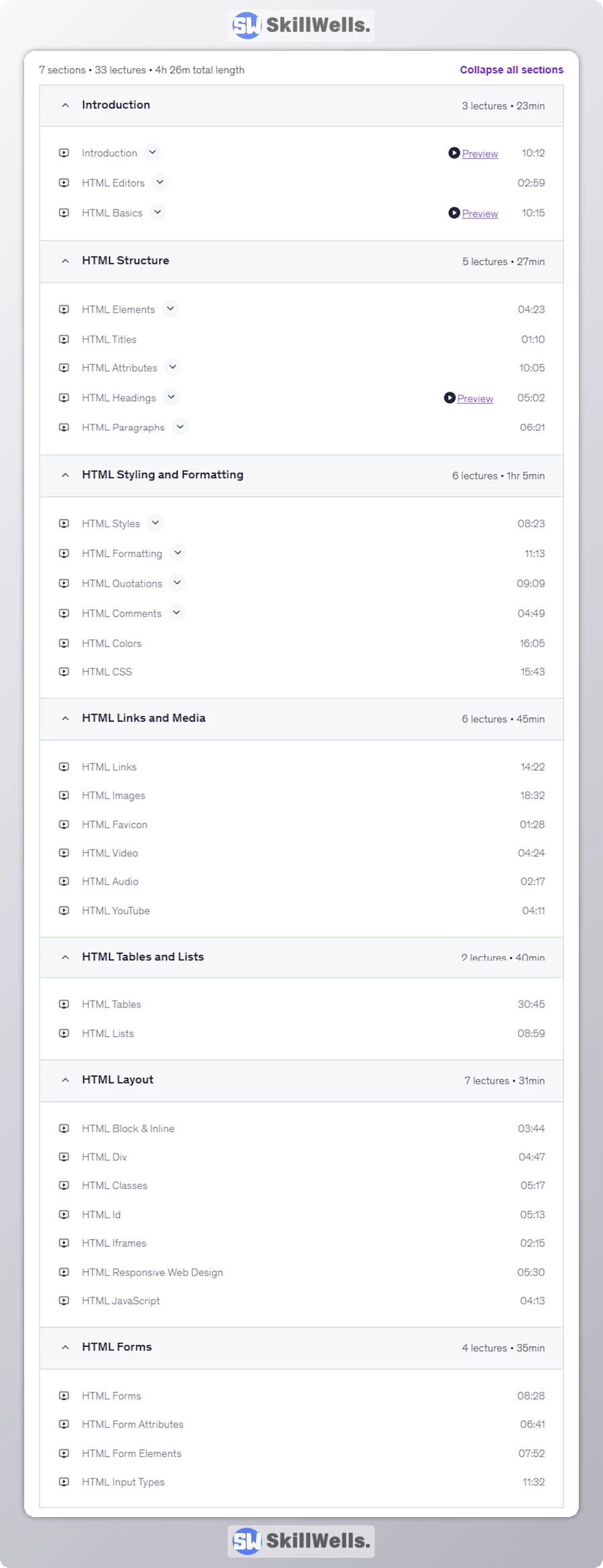Click the SkillWells logo at the top
This screenshot has width=603, height=1568.
click(x=301, y=25)
